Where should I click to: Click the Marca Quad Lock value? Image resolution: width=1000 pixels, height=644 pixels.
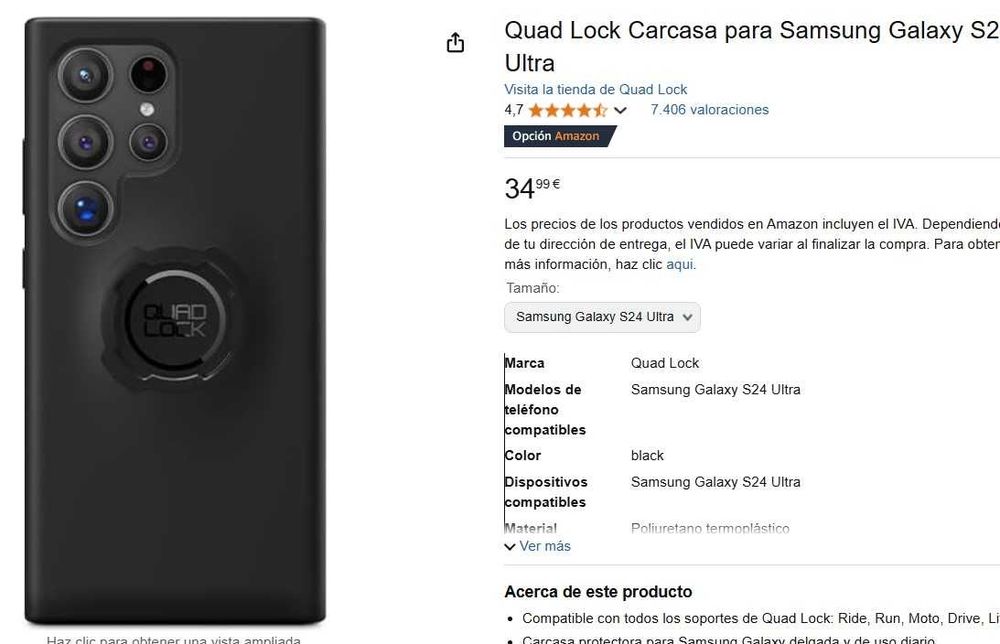pyautogui.click(x=665, y=363)
